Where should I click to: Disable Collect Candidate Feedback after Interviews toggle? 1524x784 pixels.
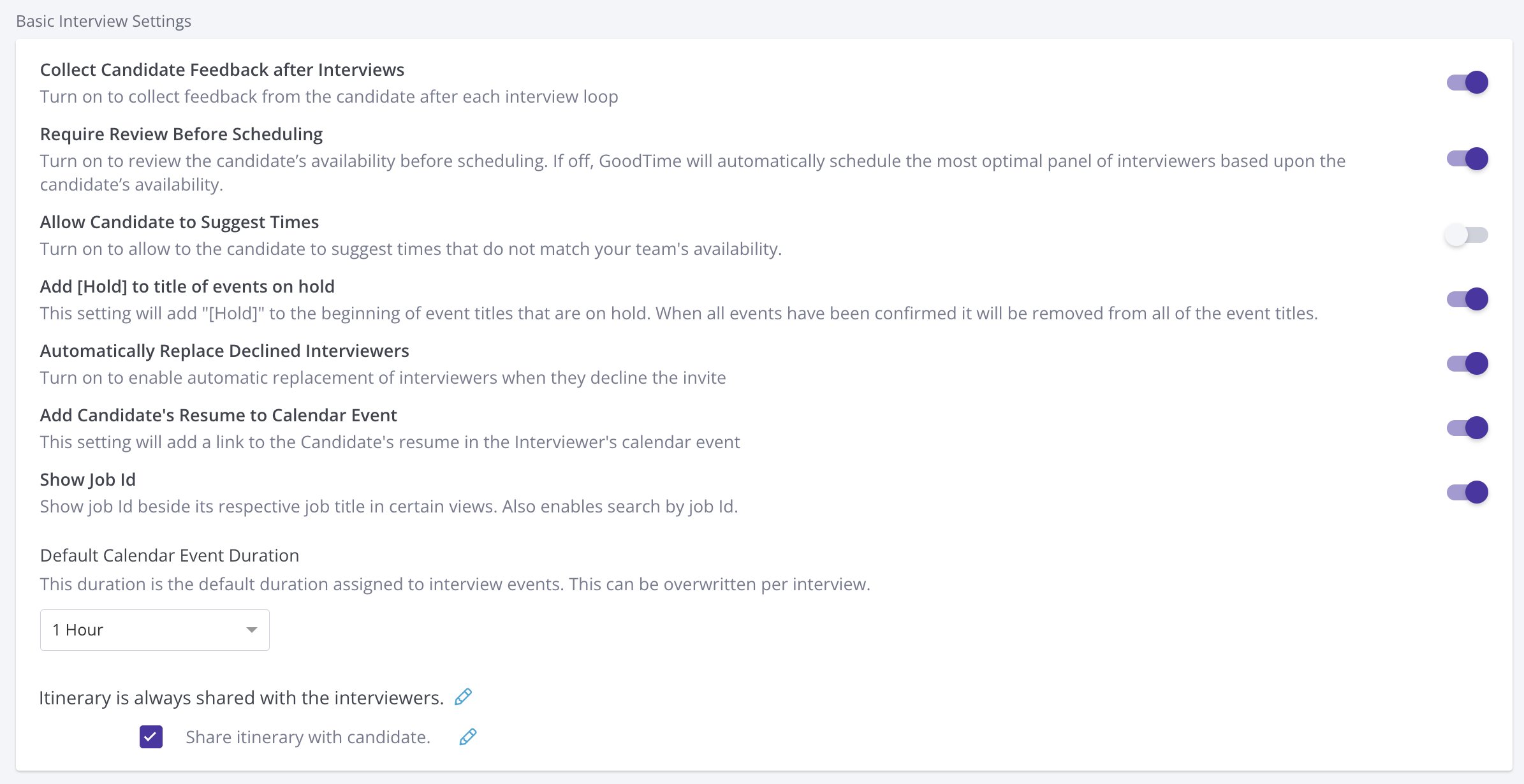click(x=1467, y=82)
